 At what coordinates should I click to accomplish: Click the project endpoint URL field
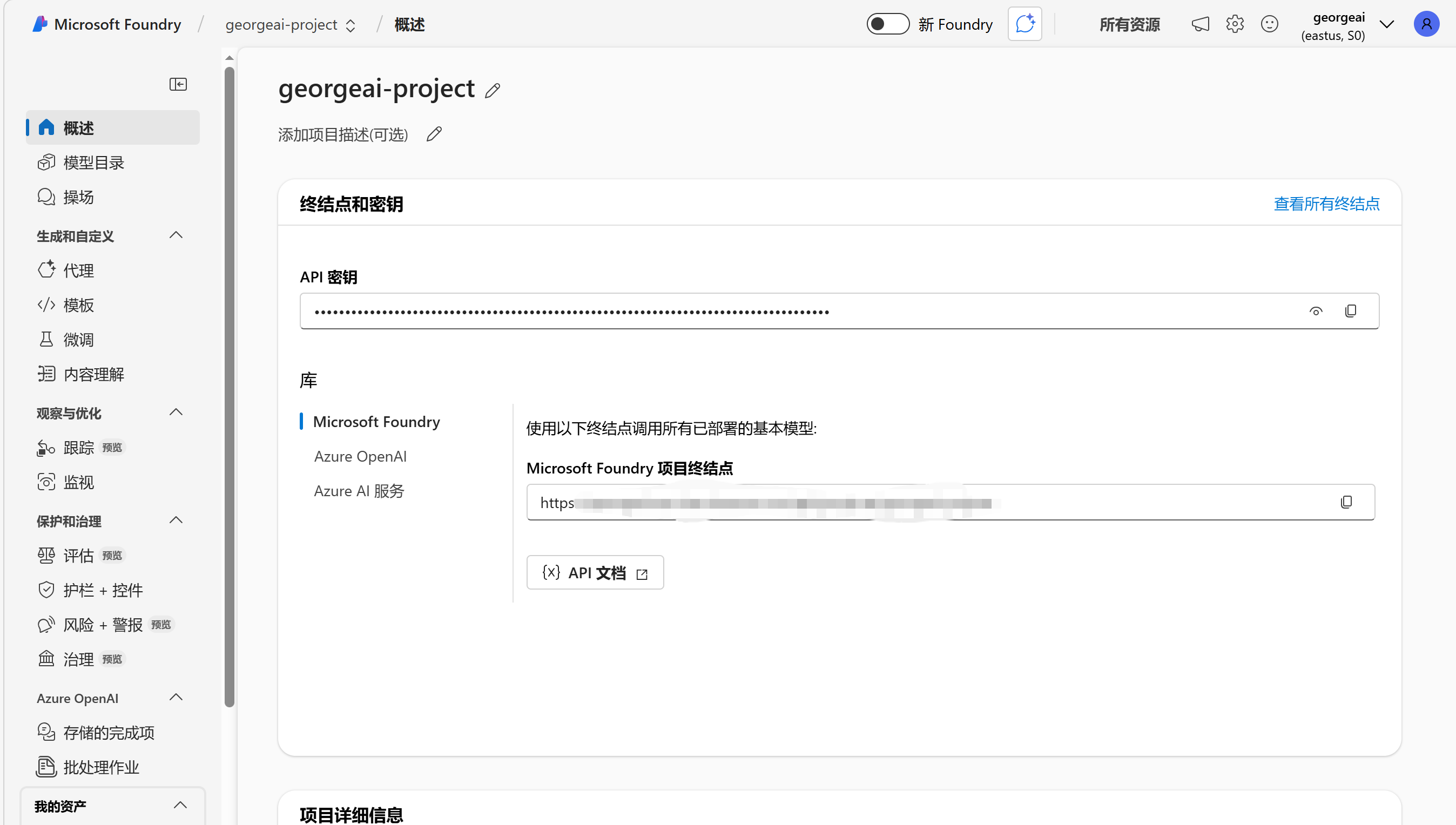click(x=951, y=502)
